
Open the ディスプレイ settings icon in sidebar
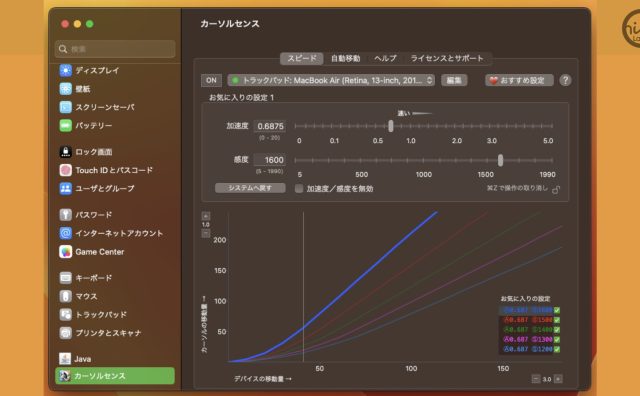coord(66,70)
